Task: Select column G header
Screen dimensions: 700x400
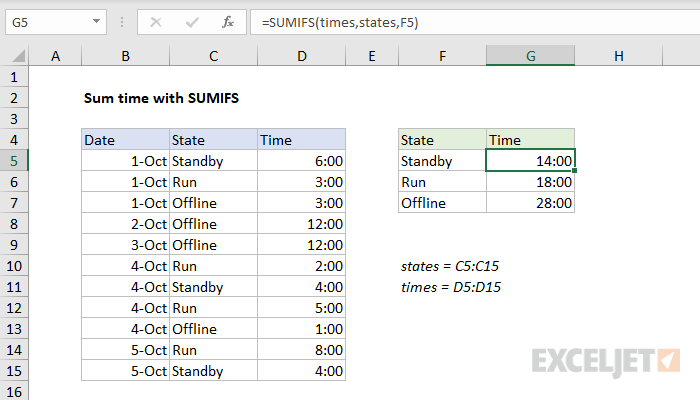Action: coord(530,56)
